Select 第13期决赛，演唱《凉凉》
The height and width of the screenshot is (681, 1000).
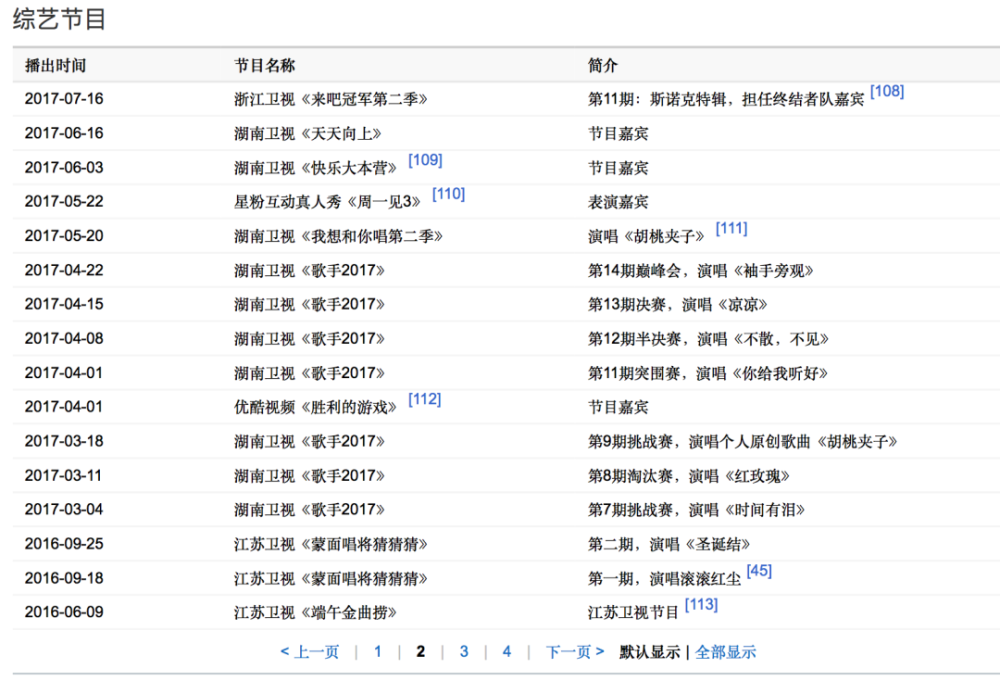pyautogui.click(x=677, y=305)
